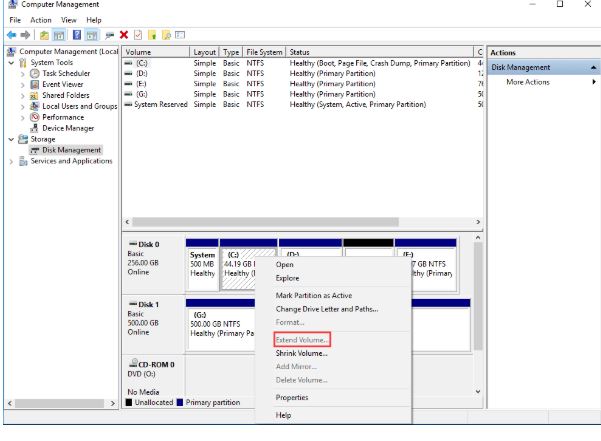This screenshot has width=601, height=441.
Task: Select Shared Folders in the tree
Action: [65, 95]
